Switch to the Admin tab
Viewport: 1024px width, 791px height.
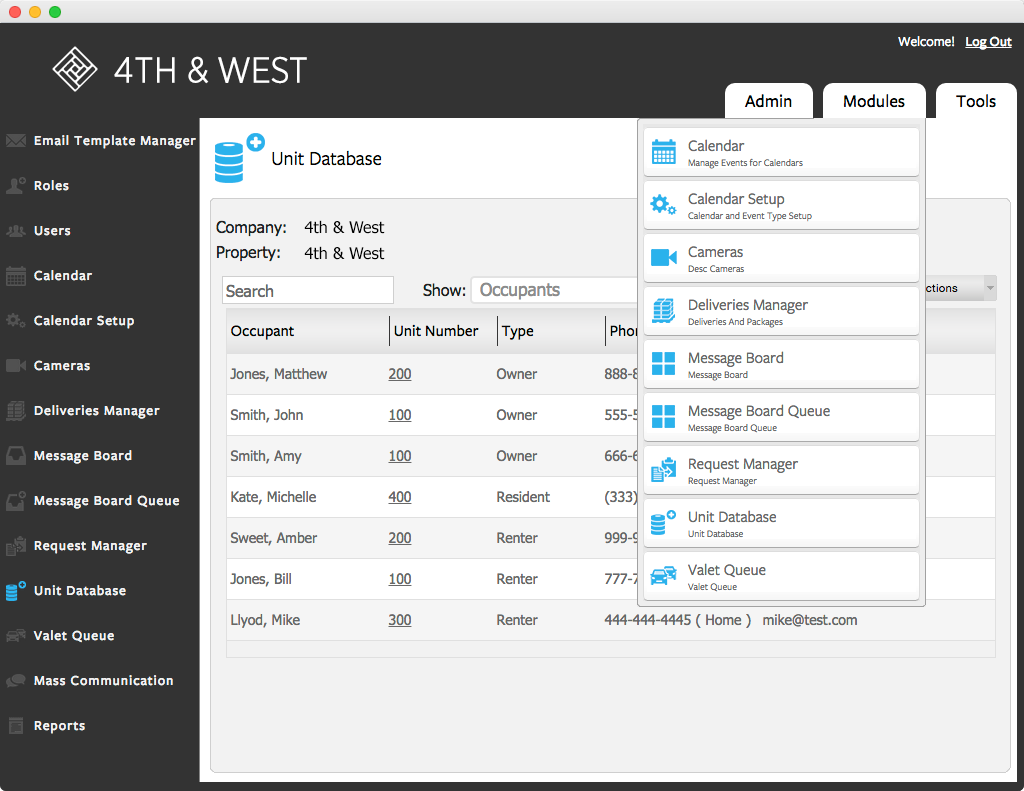[x=768, y=101]
